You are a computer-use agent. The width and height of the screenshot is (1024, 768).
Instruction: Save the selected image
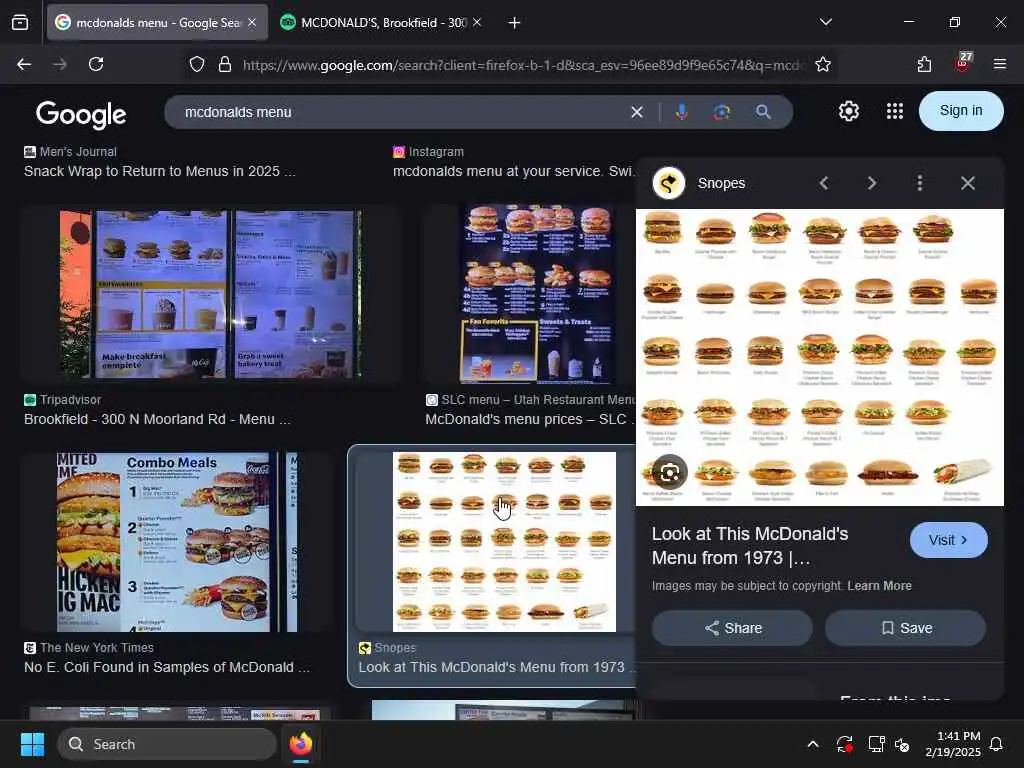(x=905, y=628)
